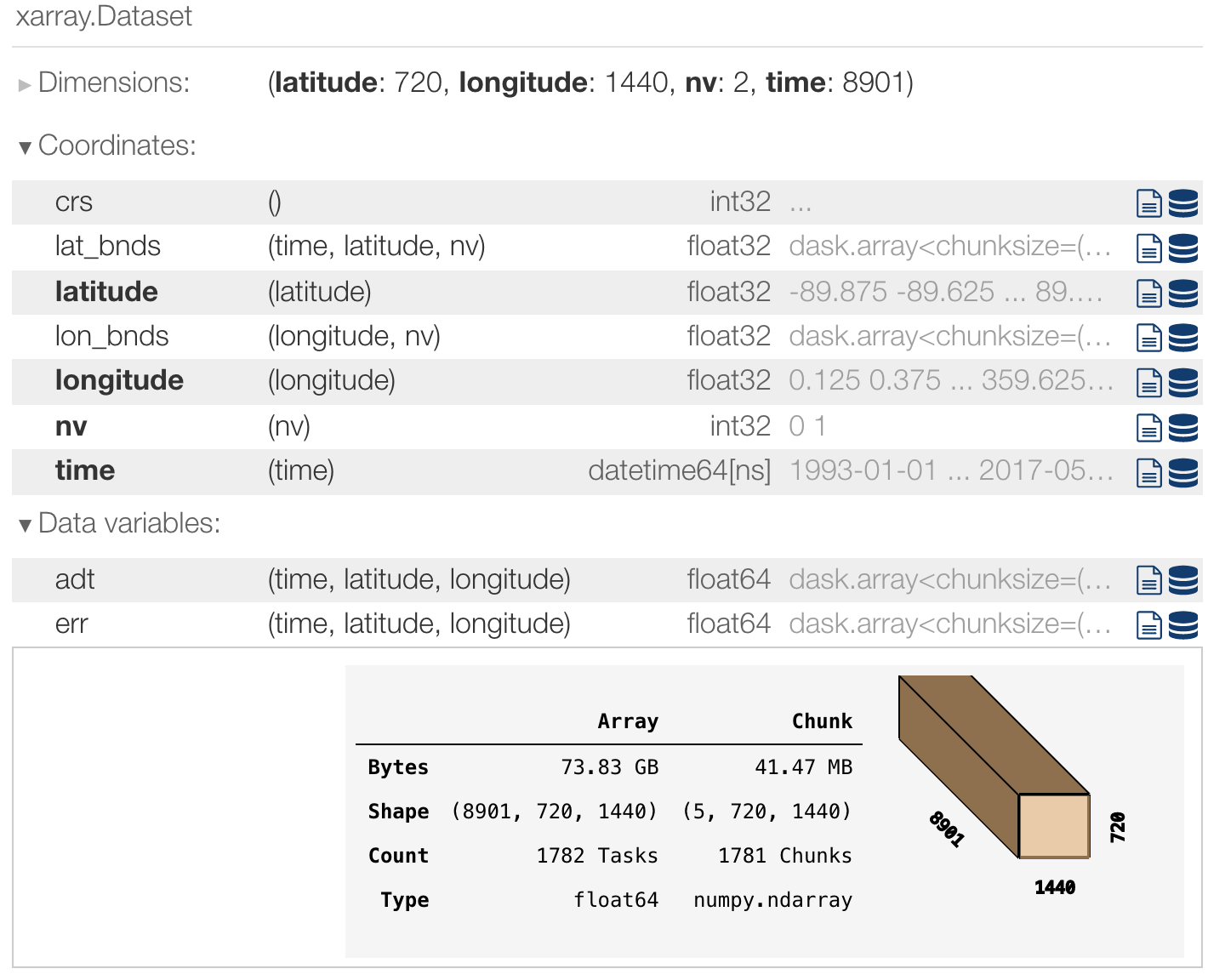Image resolution: width=1208 pixels, height=980 pixels.
Task: Open attributes page icon for nv
Action: [1148, 427]
